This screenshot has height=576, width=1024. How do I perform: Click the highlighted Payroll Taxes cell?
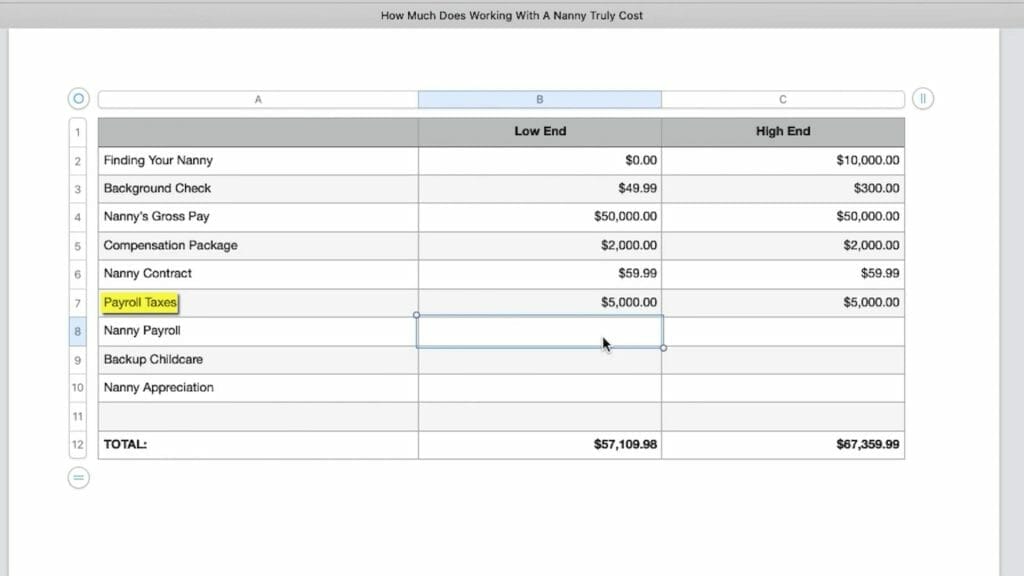[x=140, y=302]
